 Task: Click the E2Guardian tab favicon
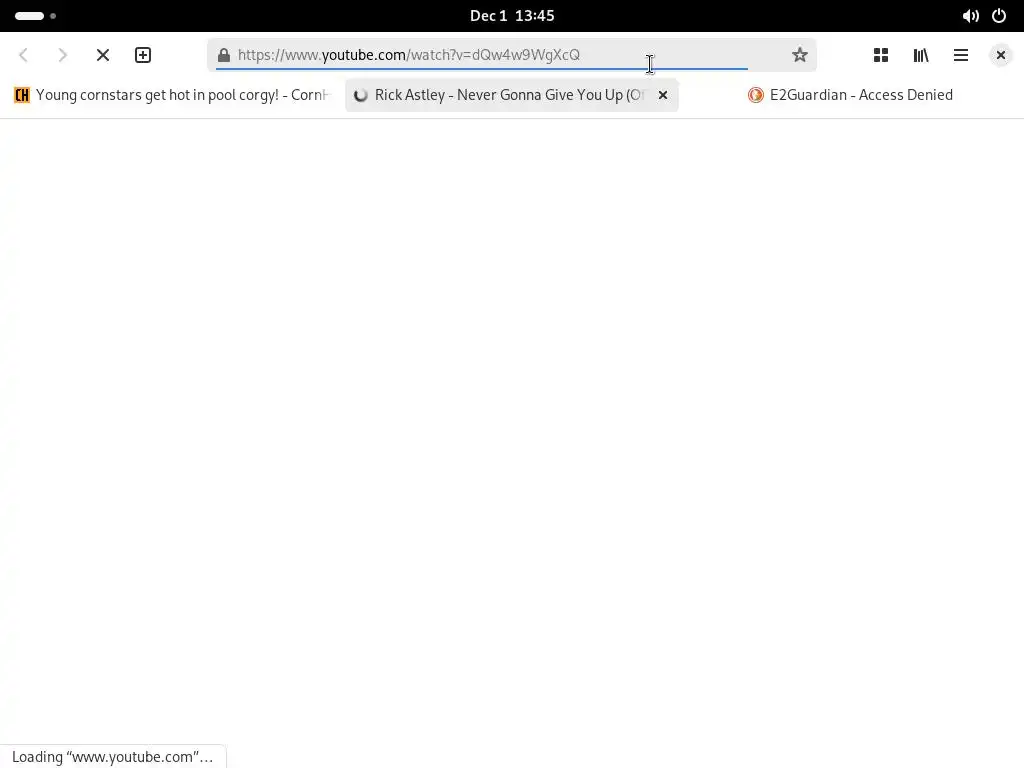coord(756,95)
